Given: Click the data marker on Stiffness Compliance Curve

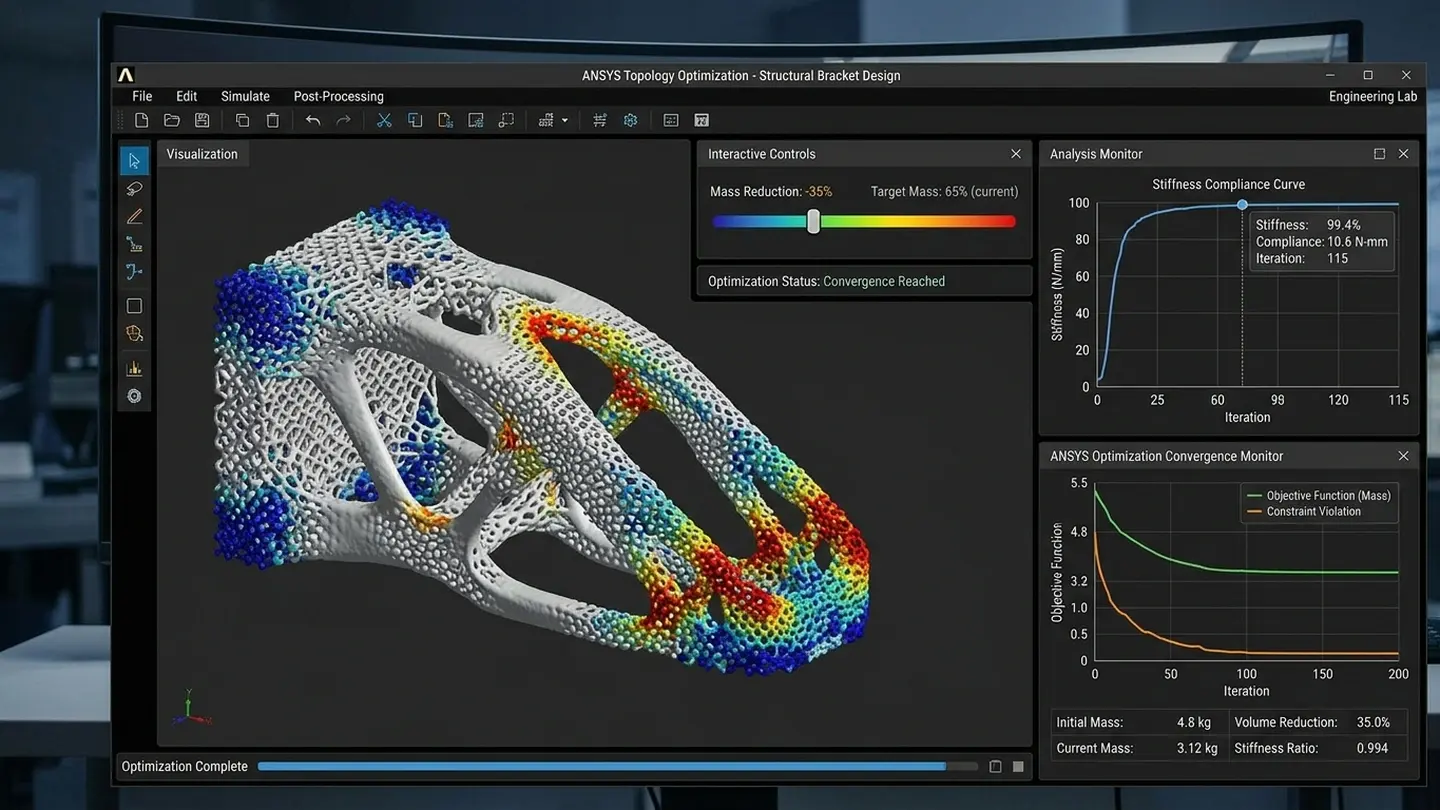Looking at the screenshot, I should (x=1242, y=204).
